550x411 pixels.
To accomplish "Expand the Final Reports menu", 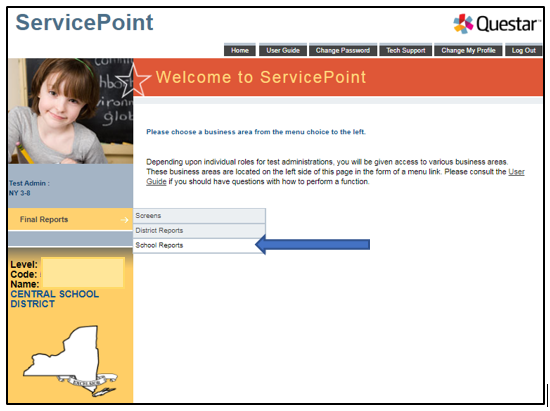I will click(71, 220).
